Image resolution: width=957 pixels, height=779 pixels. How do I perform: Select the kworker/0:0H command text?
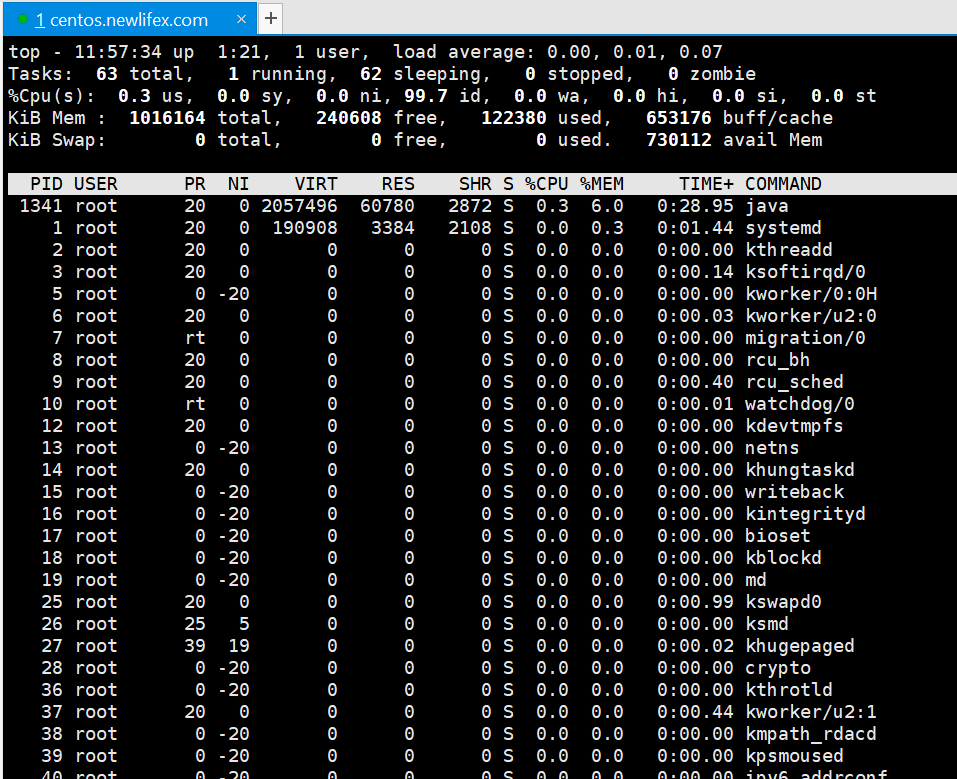pyautogui.click(x=811, y=294)
